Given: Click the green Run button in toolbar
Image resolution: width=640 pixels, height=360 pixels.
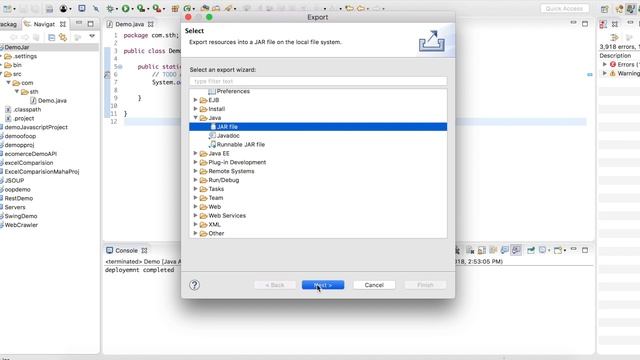Looking at the screenshot, I should (126, 8).
